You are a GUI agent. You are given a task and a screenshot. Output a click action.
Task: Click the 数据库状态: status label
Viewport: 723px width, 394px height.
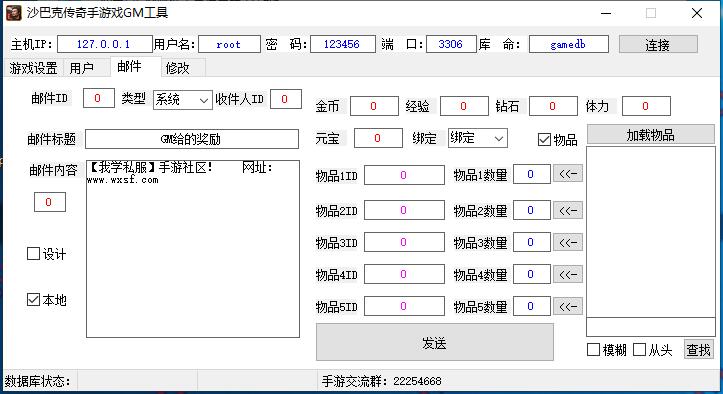[37, 381]
